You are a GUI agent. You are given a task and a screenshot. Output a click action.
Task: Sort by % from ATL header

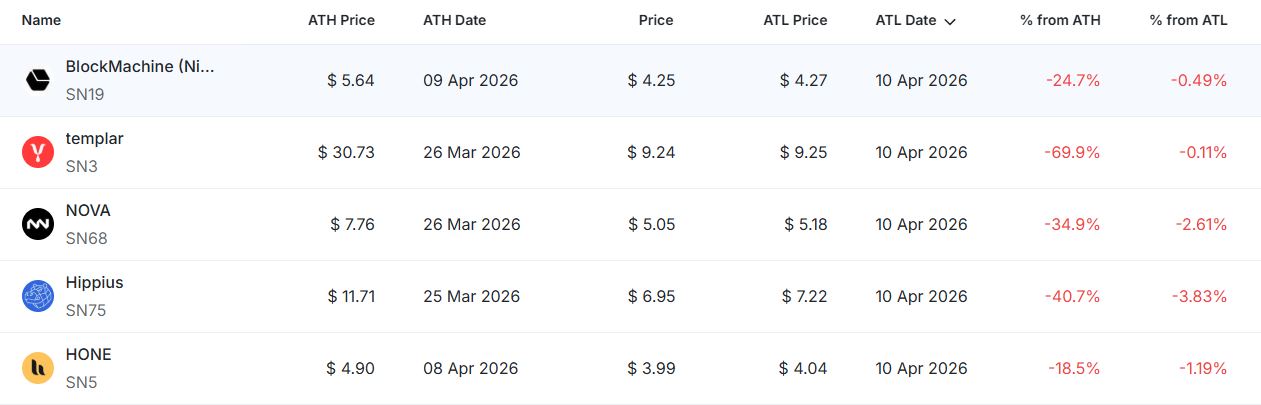pos(1188,20)
